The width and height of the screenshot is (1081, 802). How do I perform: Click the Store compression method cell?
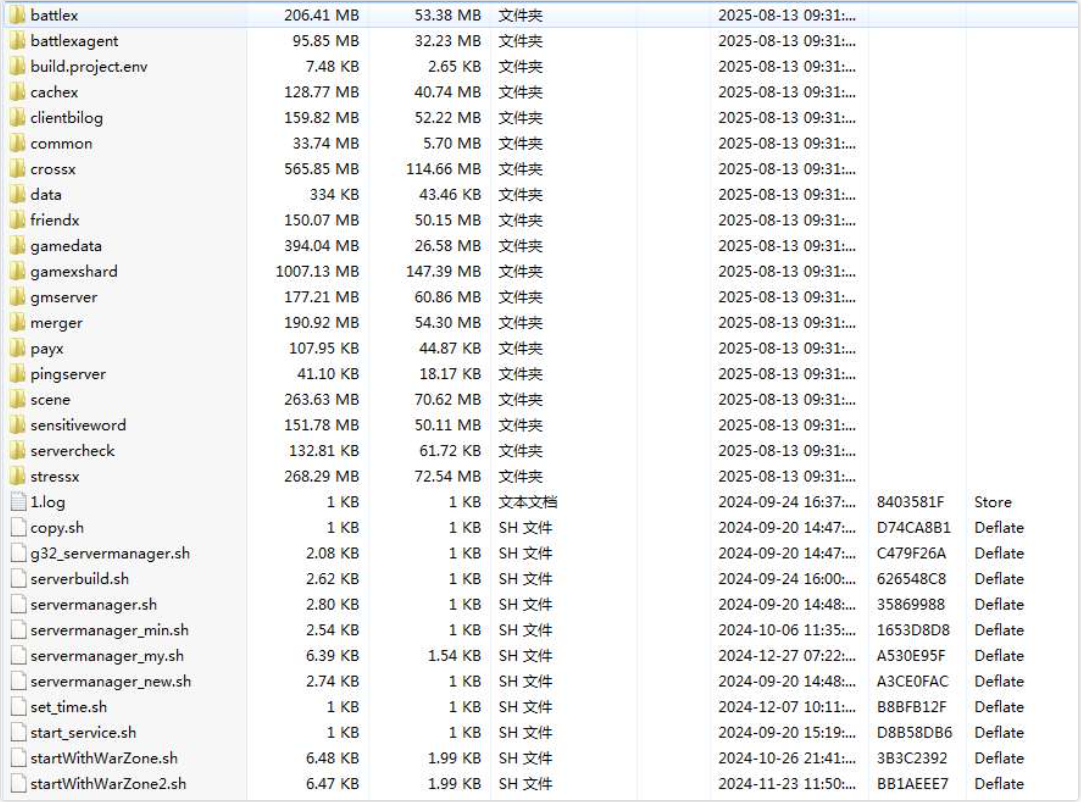[993, 502]
